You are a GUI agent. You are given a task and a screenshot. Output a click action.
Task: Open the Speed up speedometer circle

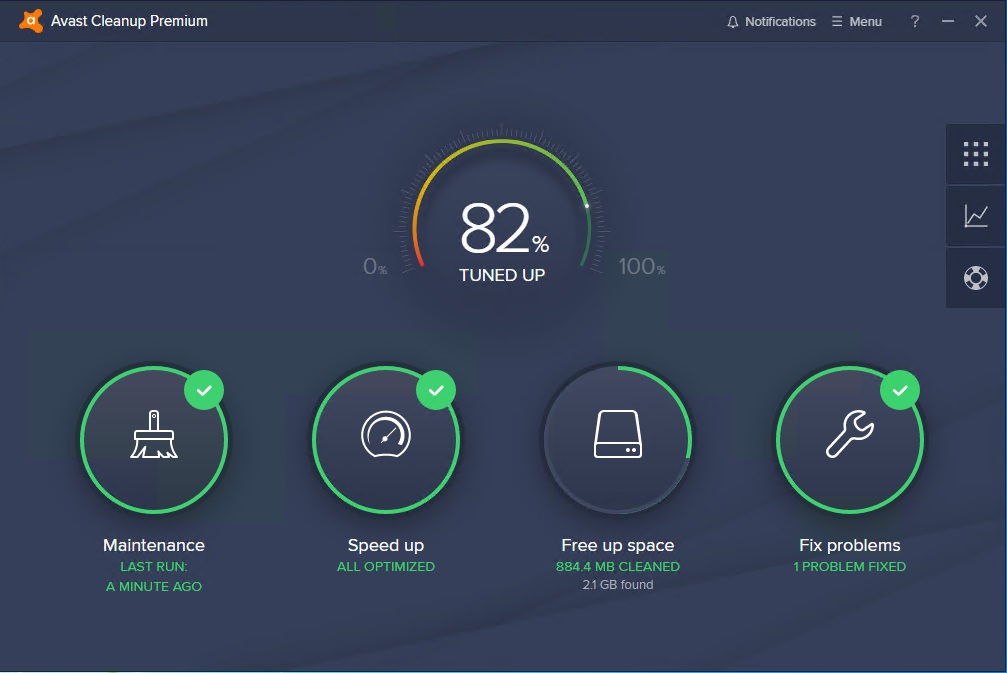coord(385,440)
